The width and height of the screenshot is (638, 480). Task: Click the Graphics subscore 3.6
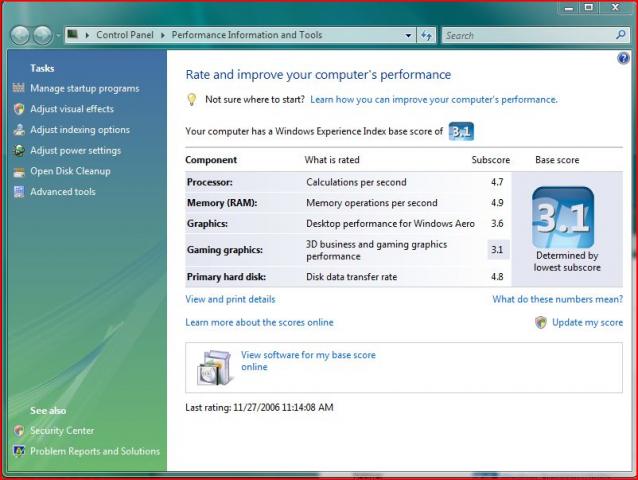click(497, 224)
